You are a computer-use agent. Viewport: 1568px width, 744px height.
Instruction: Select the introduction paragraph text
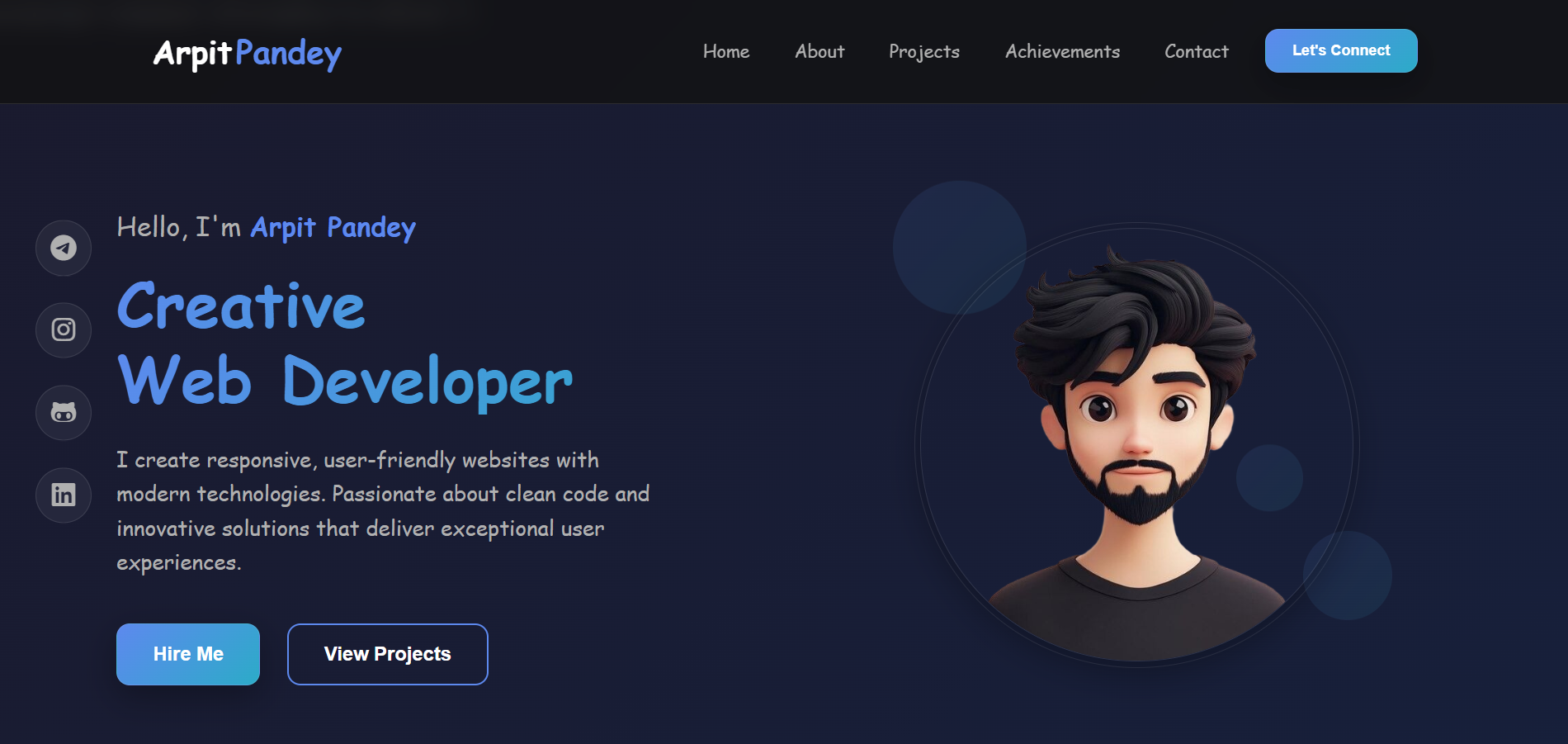[x=383, y=510]
